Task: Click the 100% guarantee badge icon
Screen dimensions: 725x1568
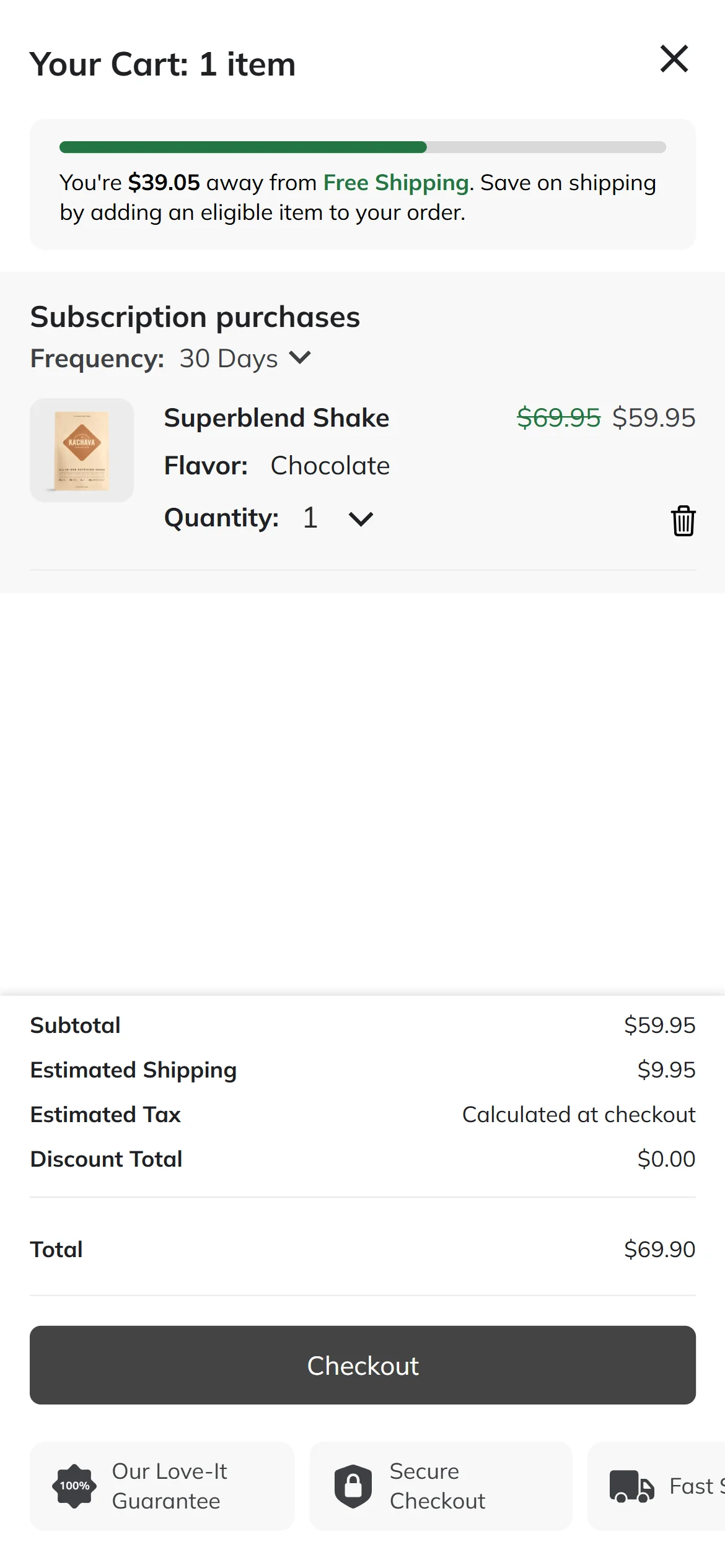Action: 74,1486
